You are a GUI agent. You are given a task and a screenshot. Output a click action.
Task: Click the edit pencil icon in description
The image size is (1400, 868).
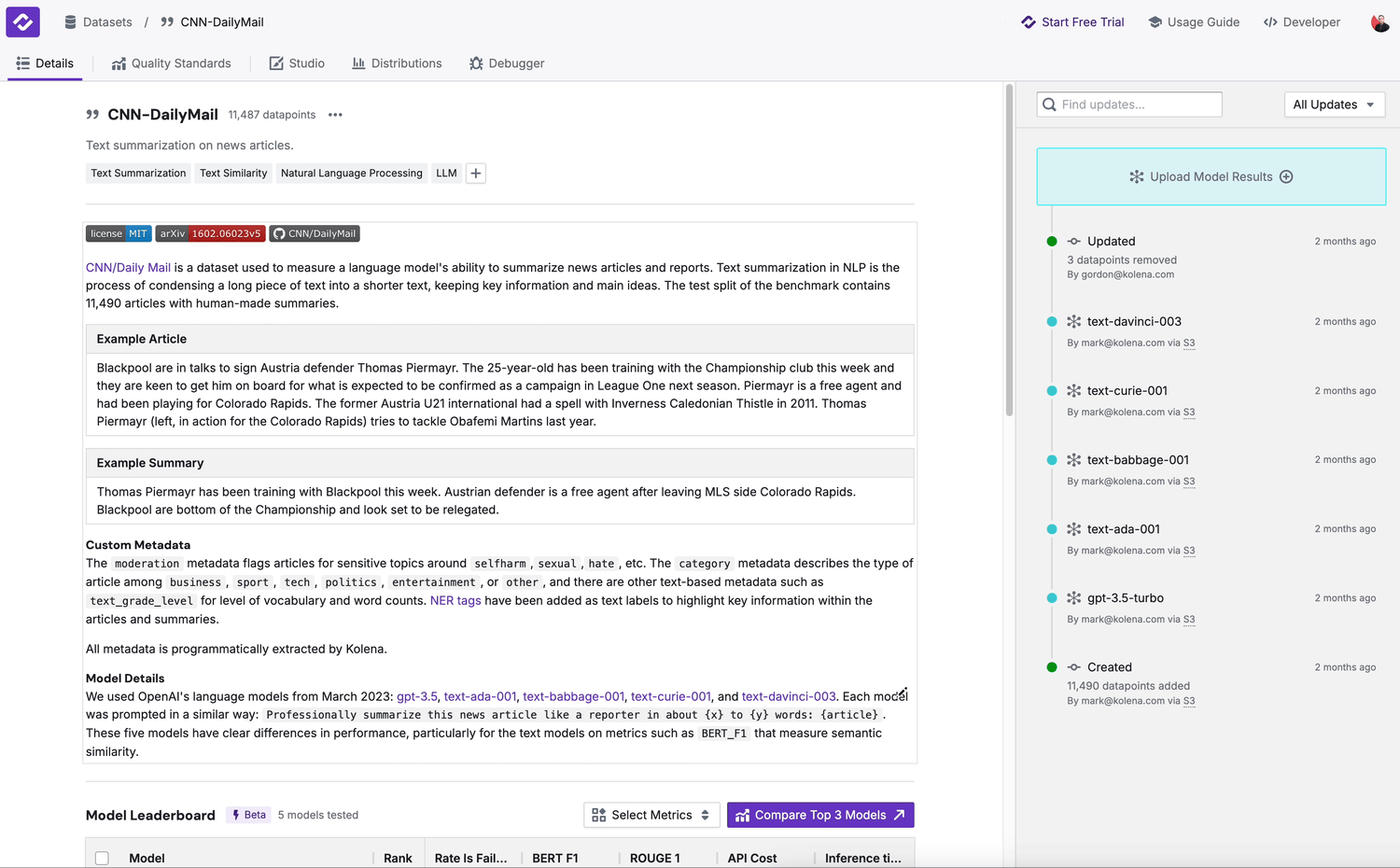pyautogui.click(x=902, y=693)
